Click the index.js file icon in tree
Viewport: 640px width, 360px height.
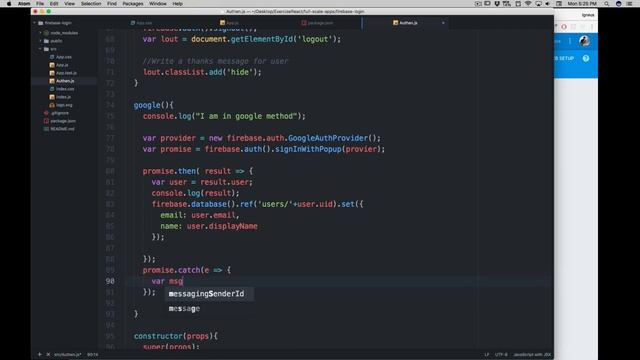click(52, 97)
